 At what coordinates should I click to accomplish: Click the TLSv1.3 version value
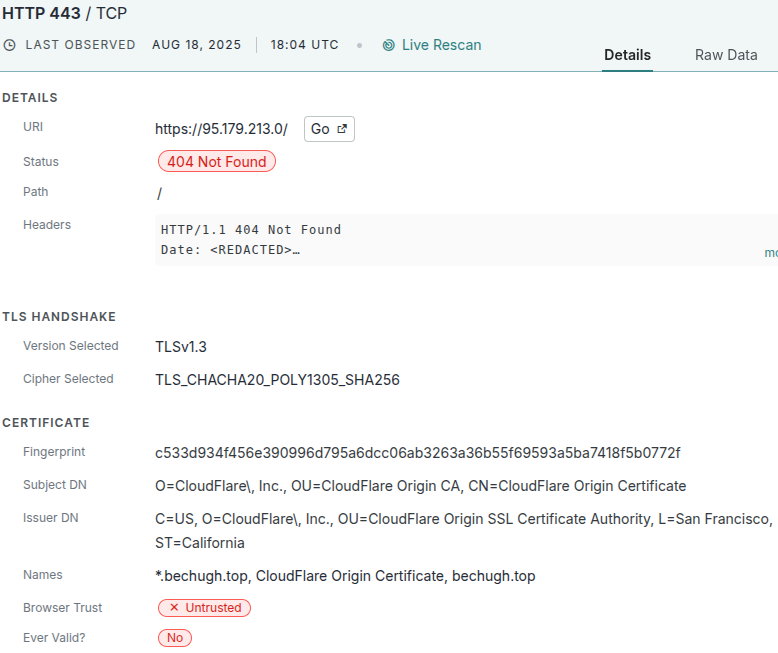click(181, 347)
